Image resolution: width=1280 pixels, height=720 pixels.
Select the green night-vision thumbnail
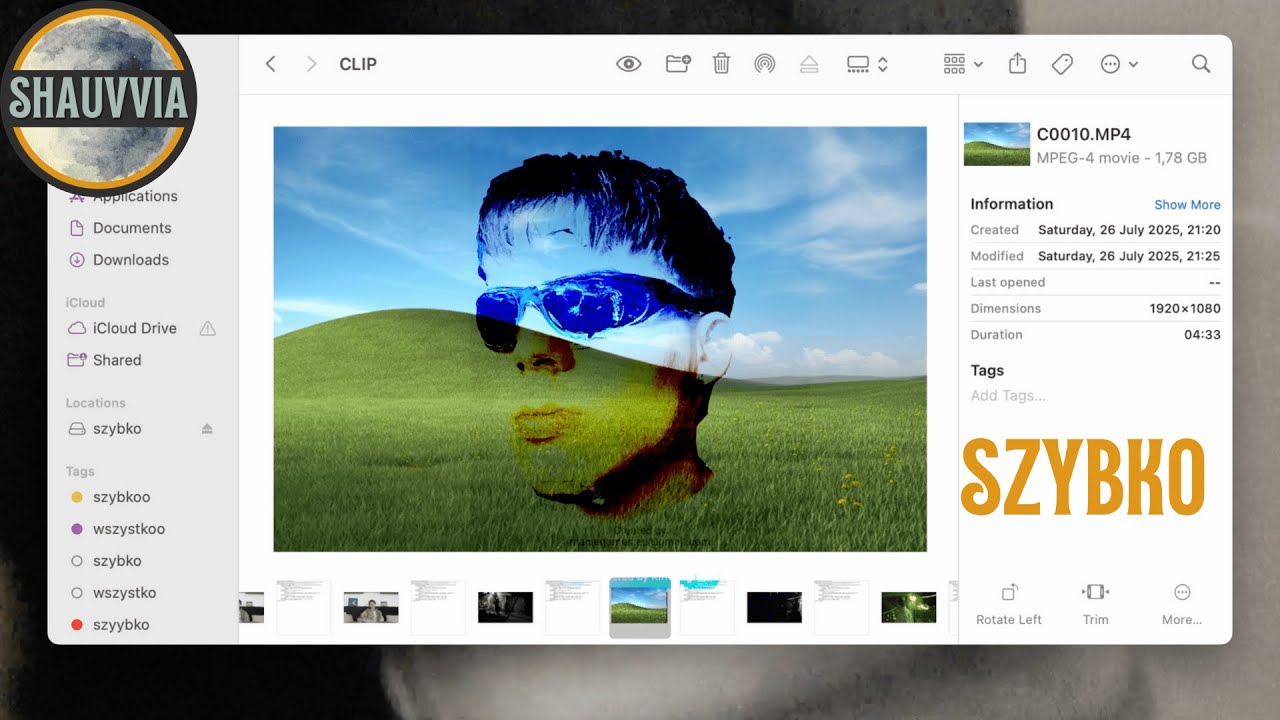pos(908,607)
